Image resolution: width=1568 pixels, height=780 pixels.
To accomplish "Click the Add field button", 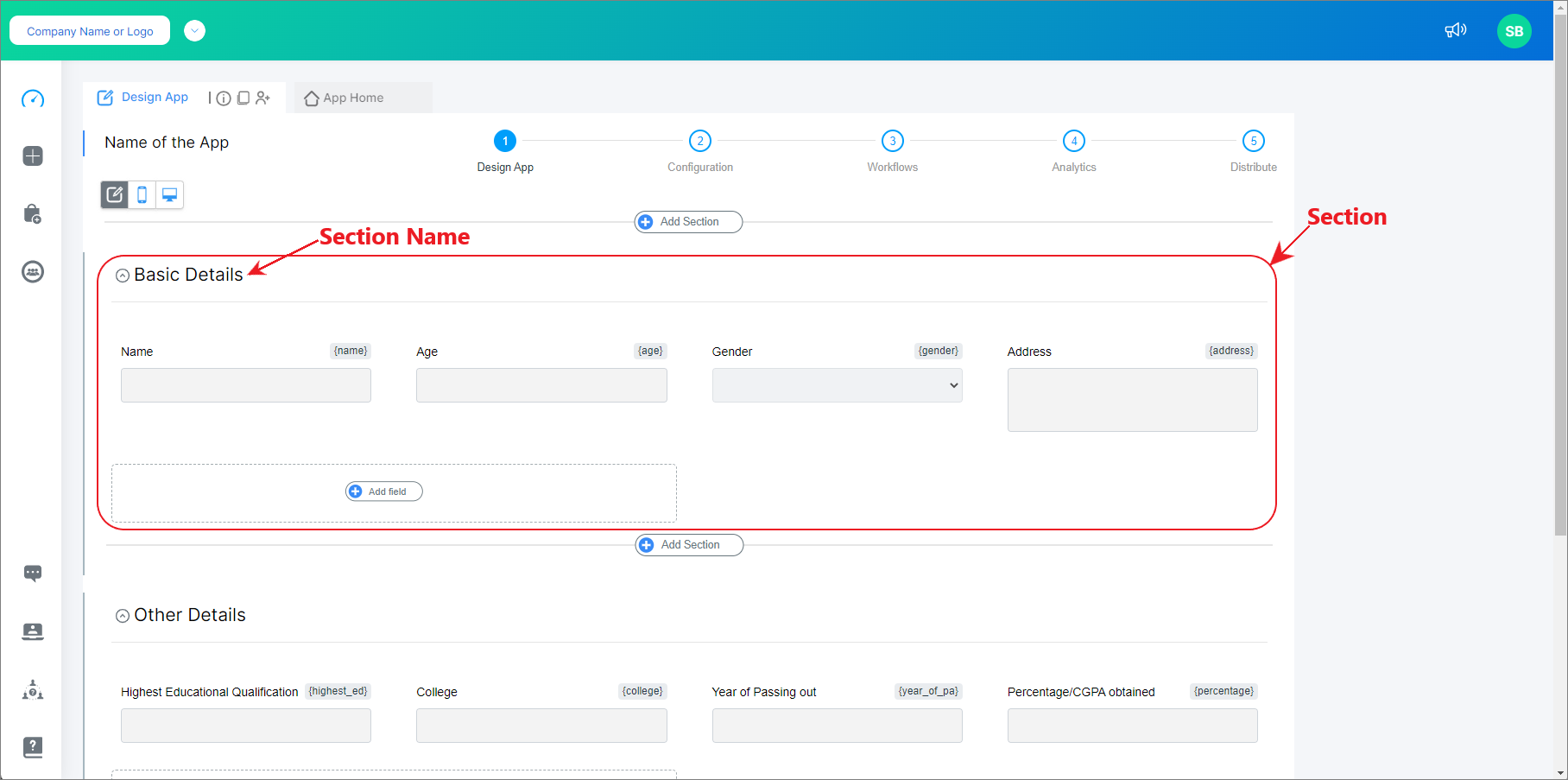I will (x=383, y=491).
